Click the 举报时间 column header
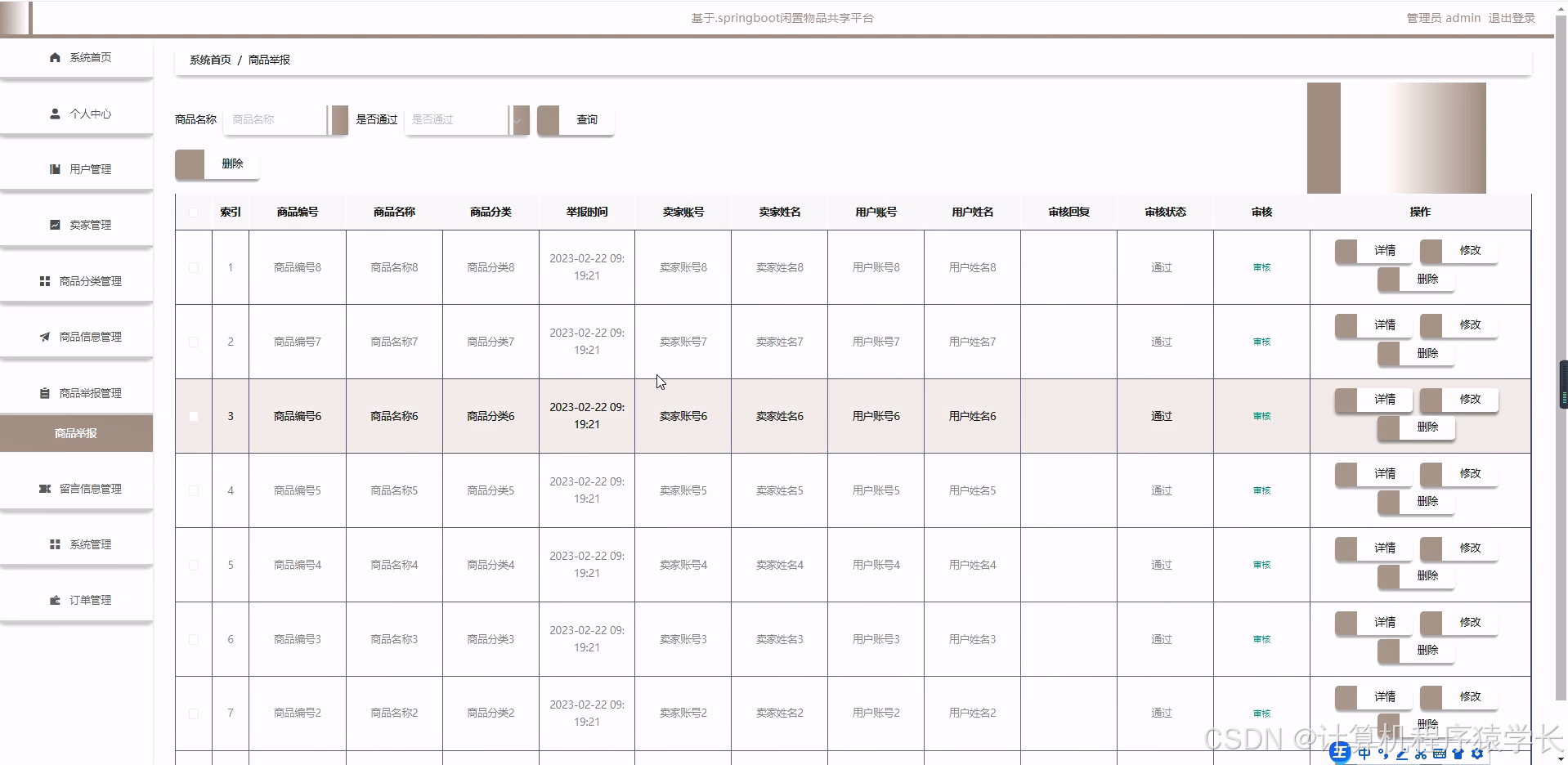 (587, 212)
